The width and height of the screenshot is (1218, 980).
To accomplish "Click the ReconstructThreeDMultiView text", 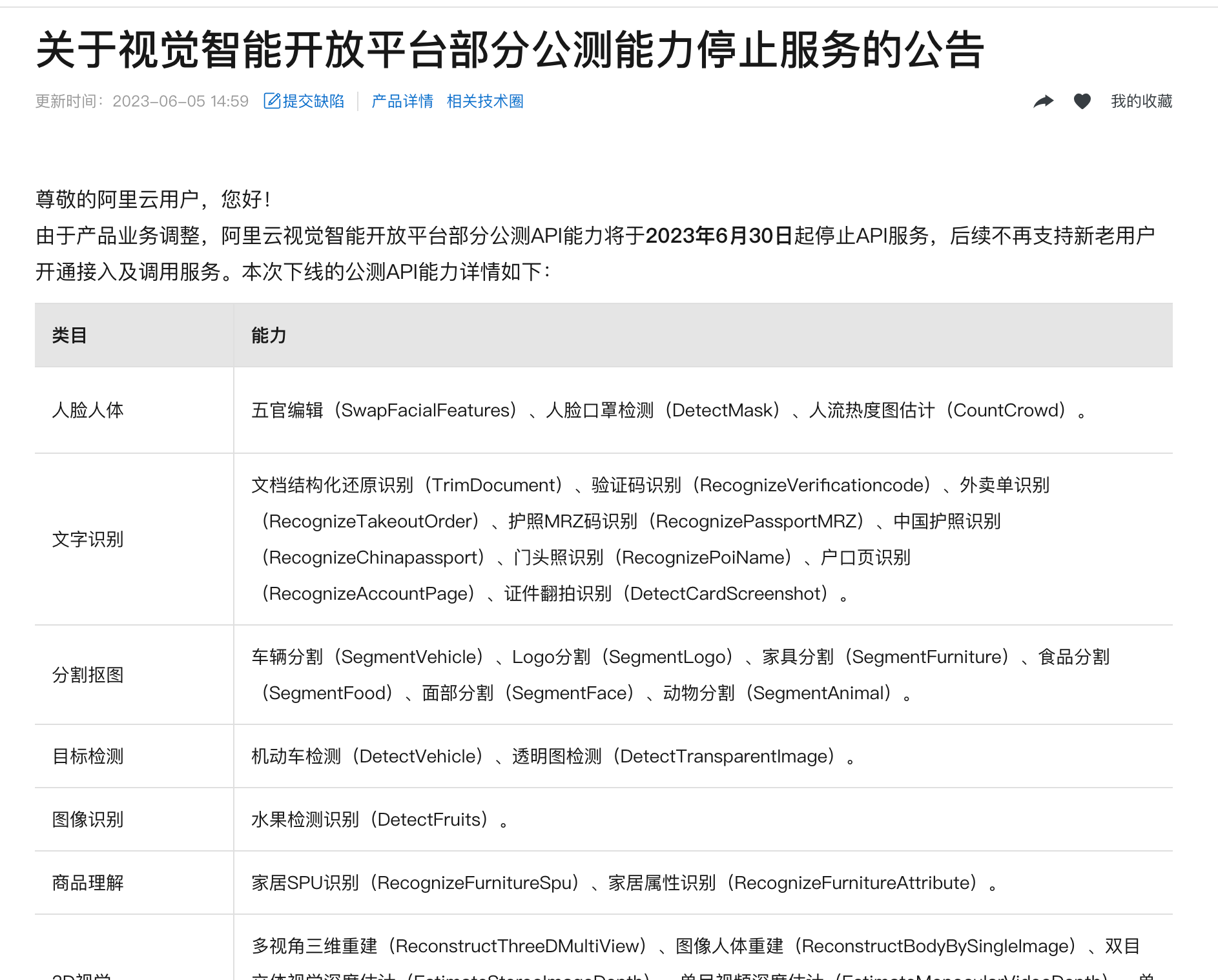I will tap(517, 946).
